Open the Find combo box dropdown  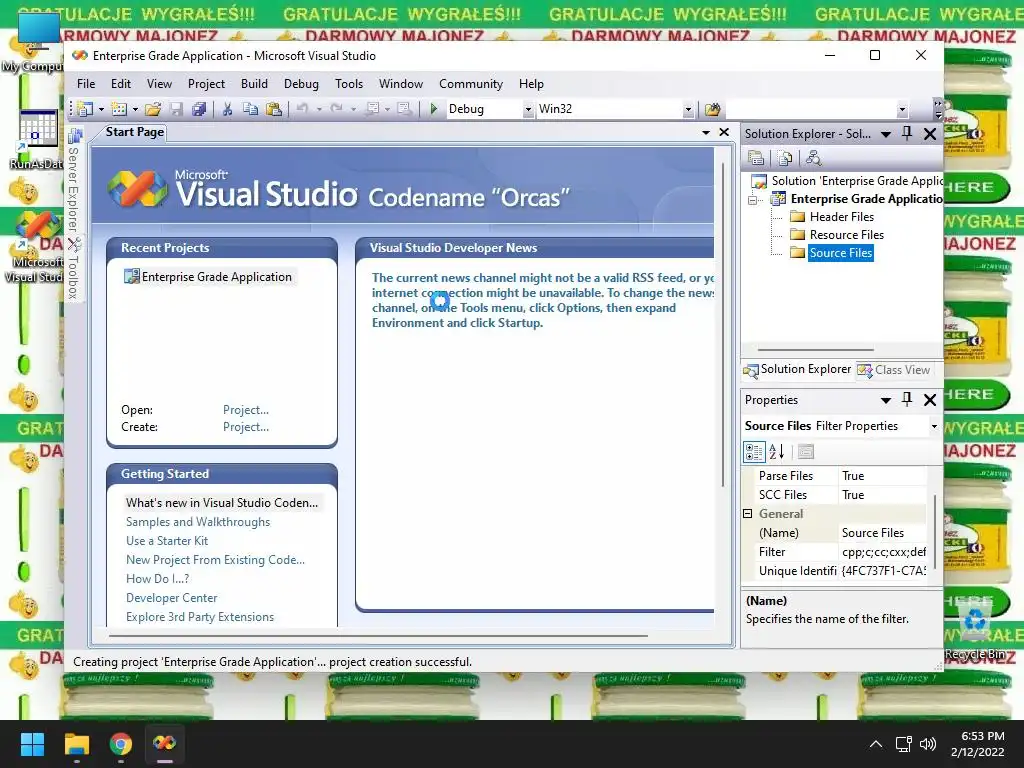(x=902, y=110)
